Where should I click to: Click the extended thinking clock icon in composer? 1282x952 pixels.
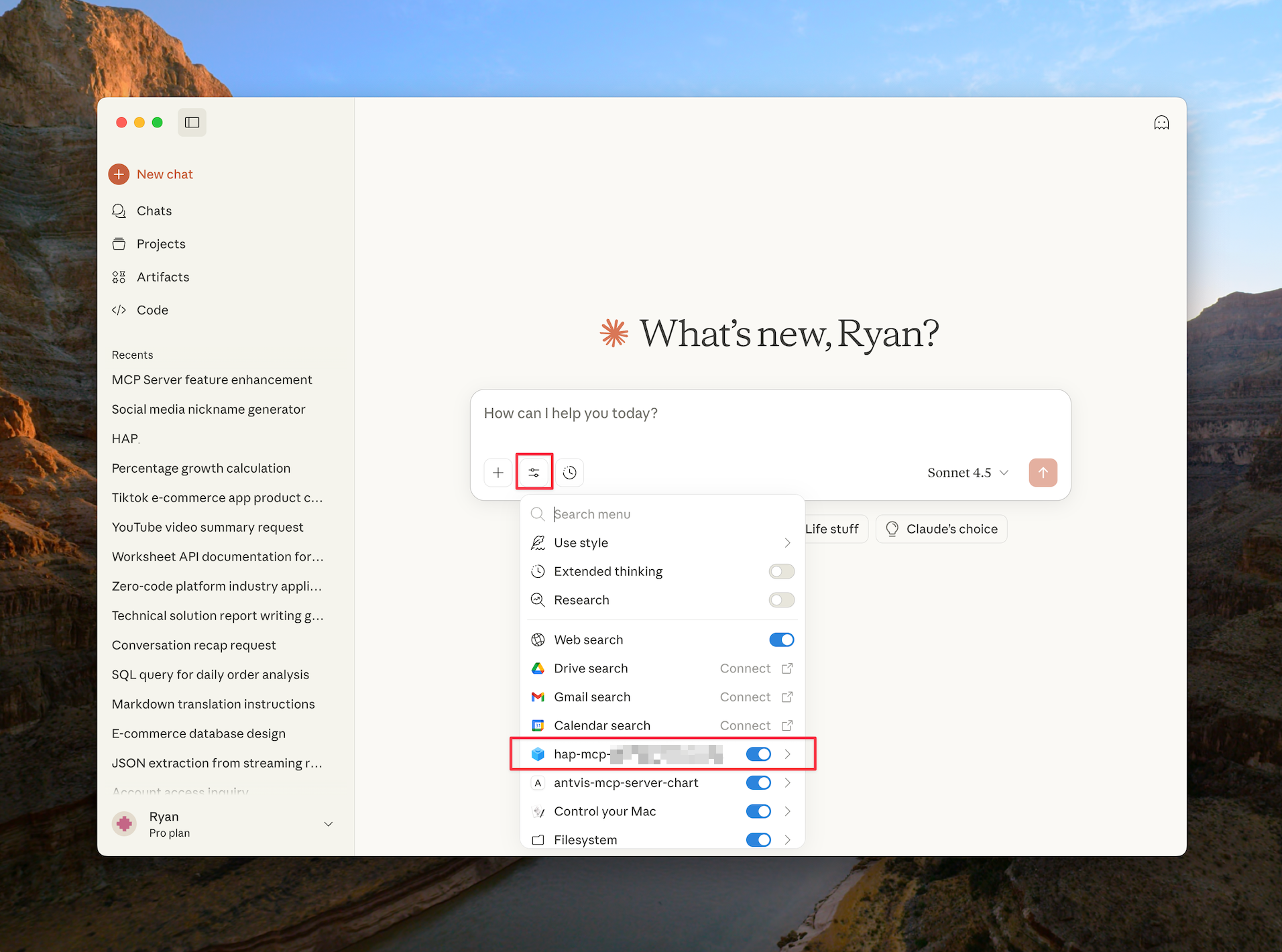pos(570,473)
